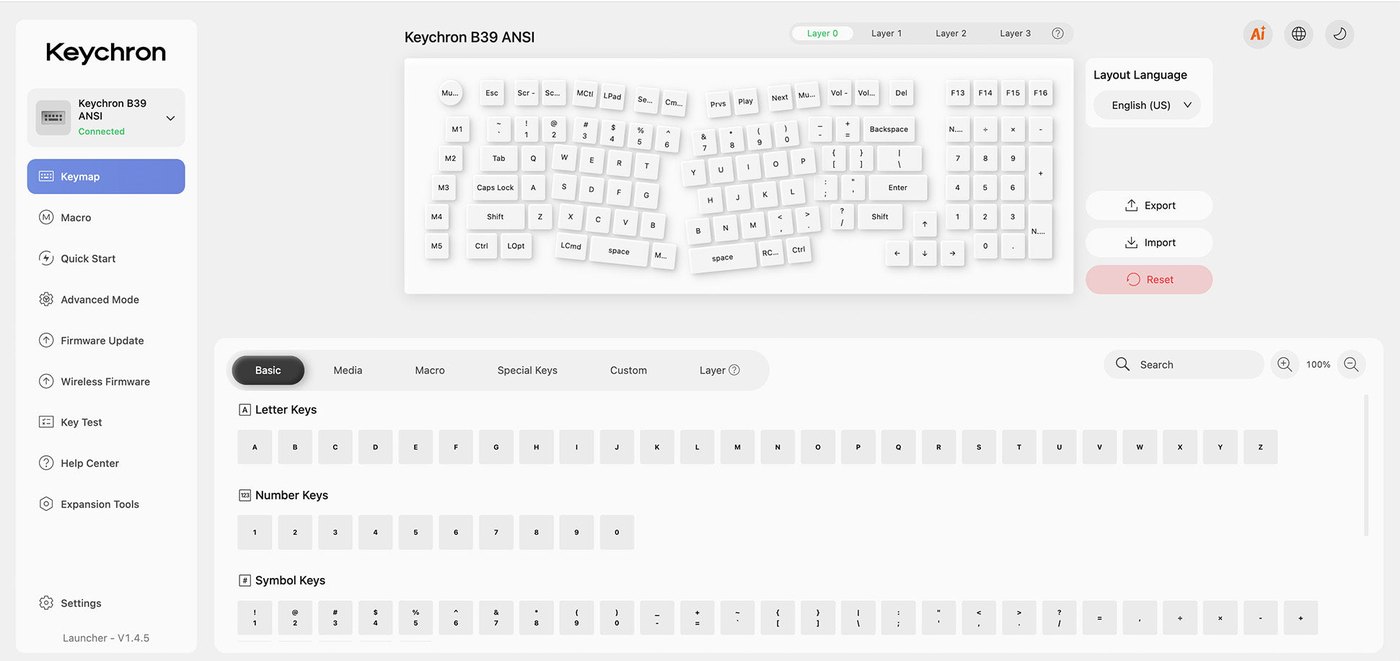Switch to Layer 1
The width and height of the screenshot is (1400, 661).
click(886, 33)
